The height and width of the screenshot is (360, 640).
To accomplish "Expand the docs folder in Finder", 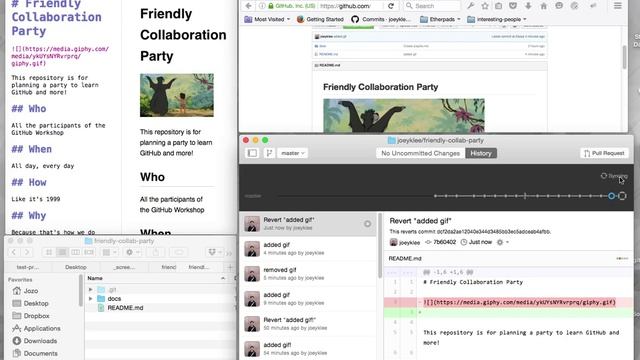I will click(91, 299).
